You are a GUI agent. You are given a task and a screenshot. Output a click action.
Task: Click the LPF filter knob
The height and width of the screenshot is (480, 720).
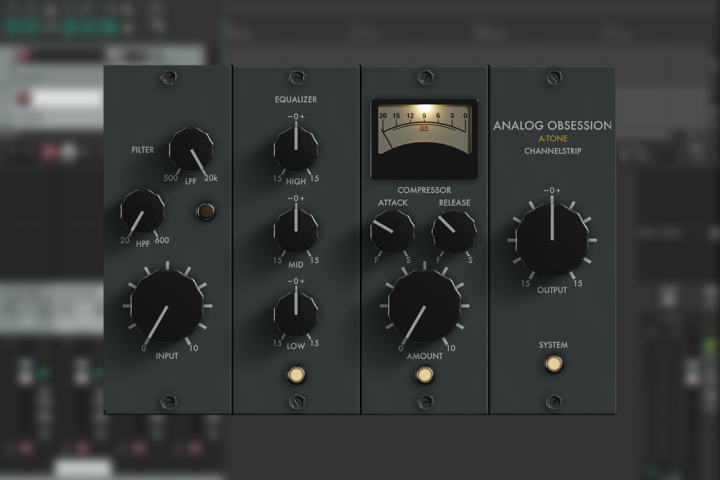(191, 150)
